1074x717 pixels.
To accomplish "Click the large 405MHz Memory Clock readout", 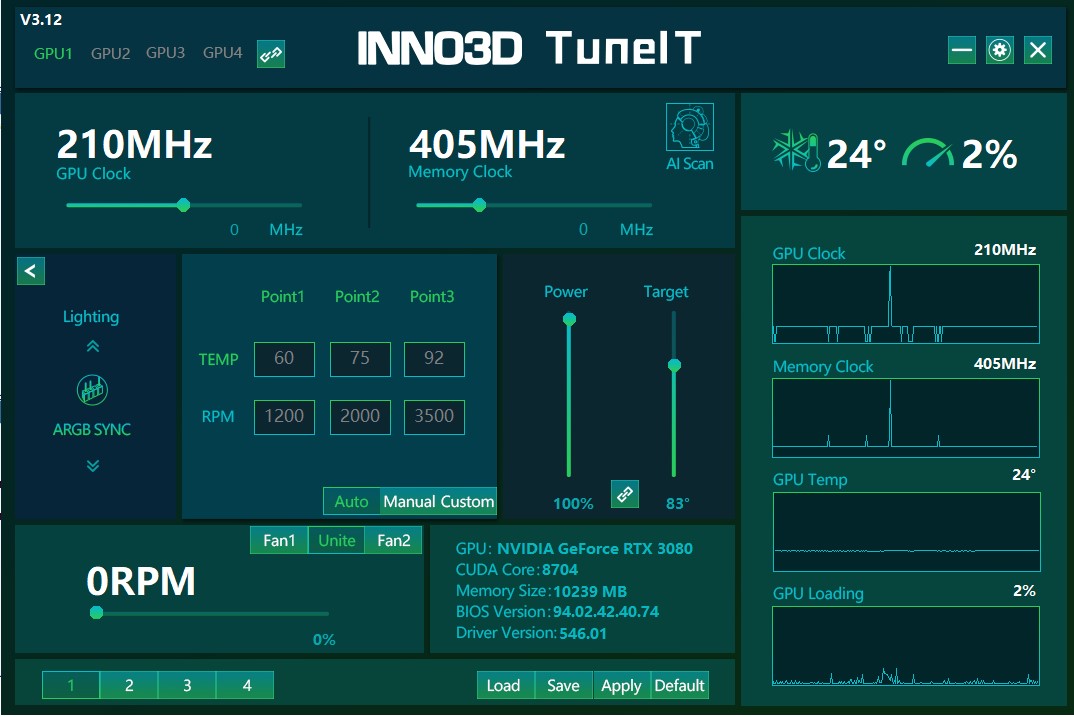I will (487, 144).
